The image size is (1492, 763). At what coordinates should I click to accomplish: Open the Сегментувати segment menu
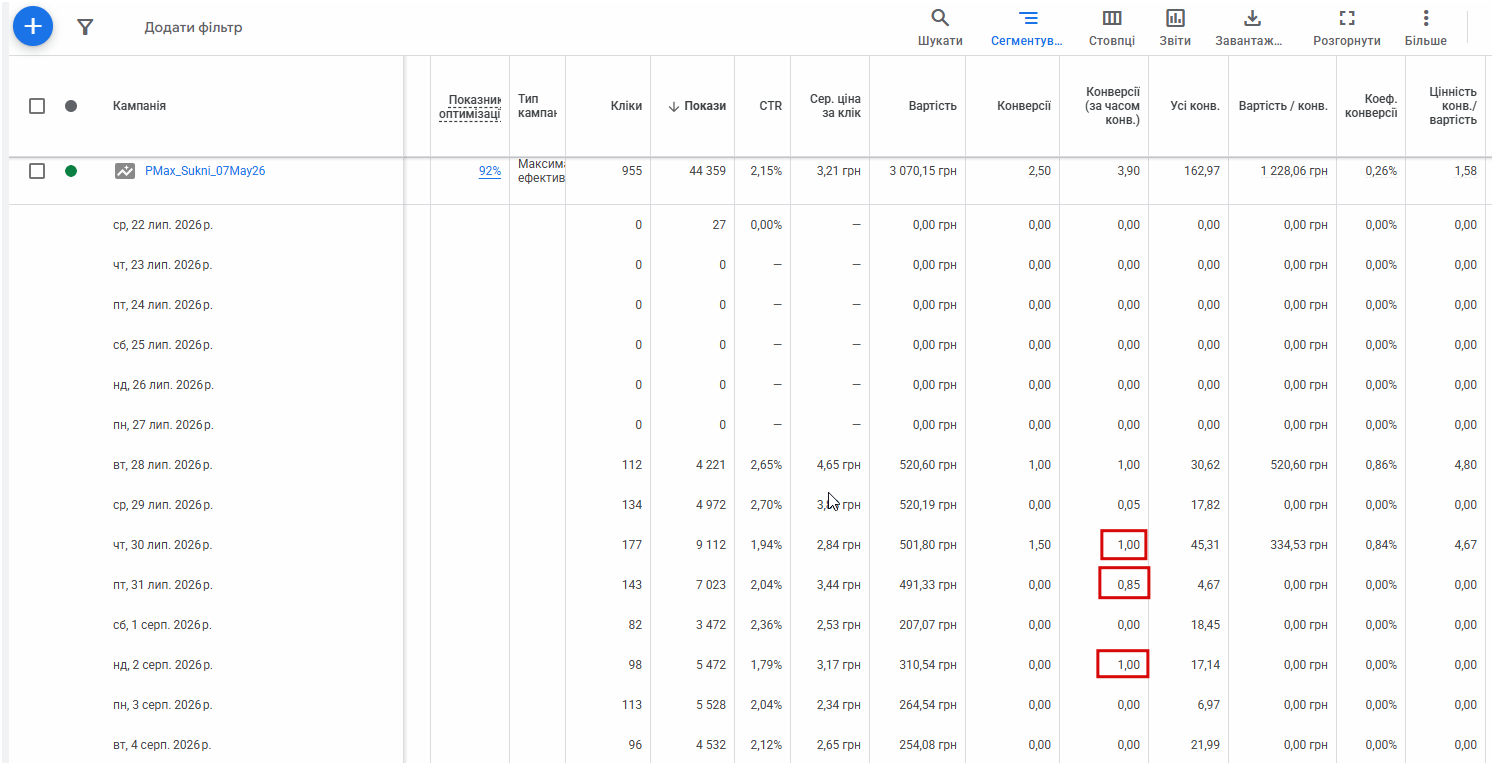[x=1028, y=28]
